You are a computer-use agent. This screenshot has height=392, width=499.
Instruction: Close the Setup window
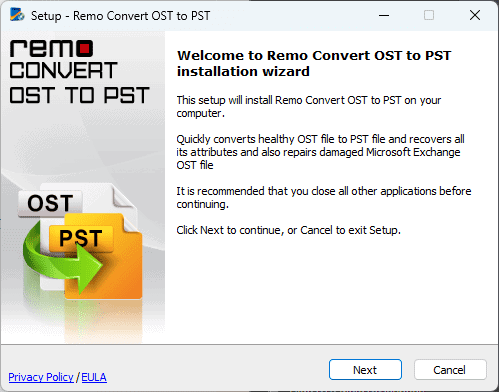point(475,15)
